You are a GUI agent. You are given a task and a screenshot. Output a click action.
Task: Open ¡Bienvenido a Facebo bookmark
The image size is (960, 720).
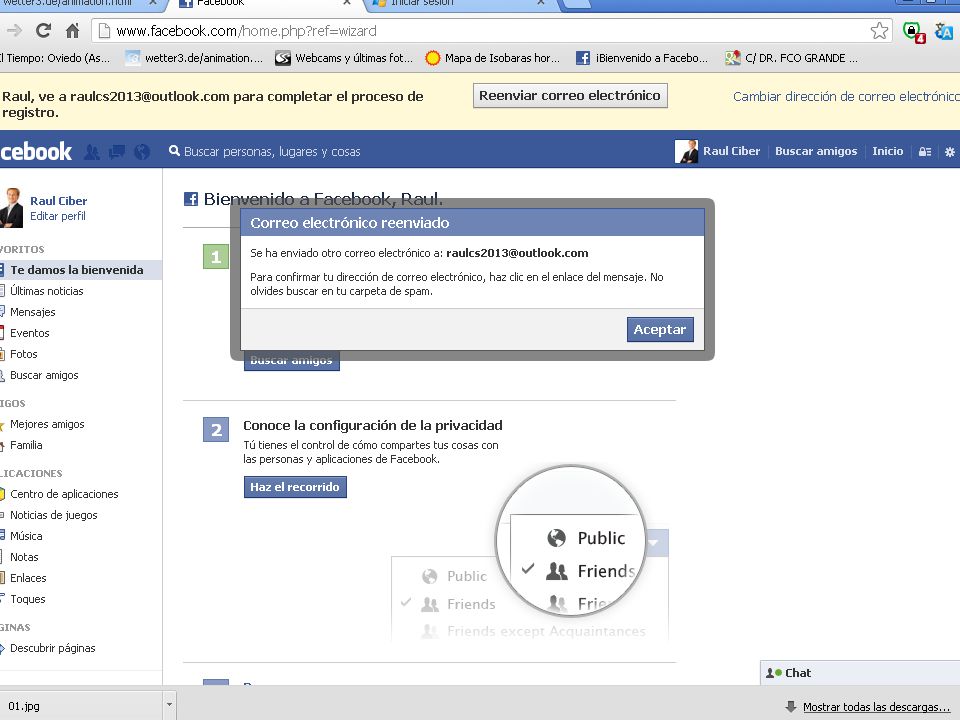tap(642, 58)
